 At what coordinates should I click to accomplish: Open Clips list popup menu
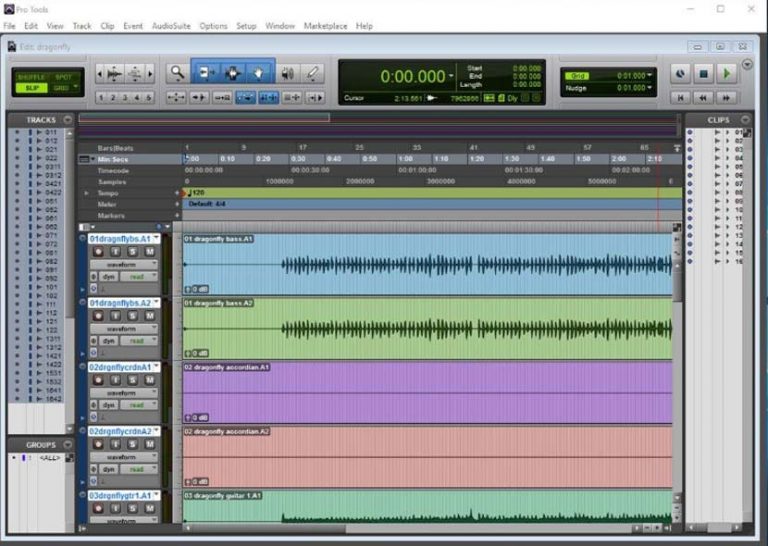pyautogui.click(x=745, y=119)
